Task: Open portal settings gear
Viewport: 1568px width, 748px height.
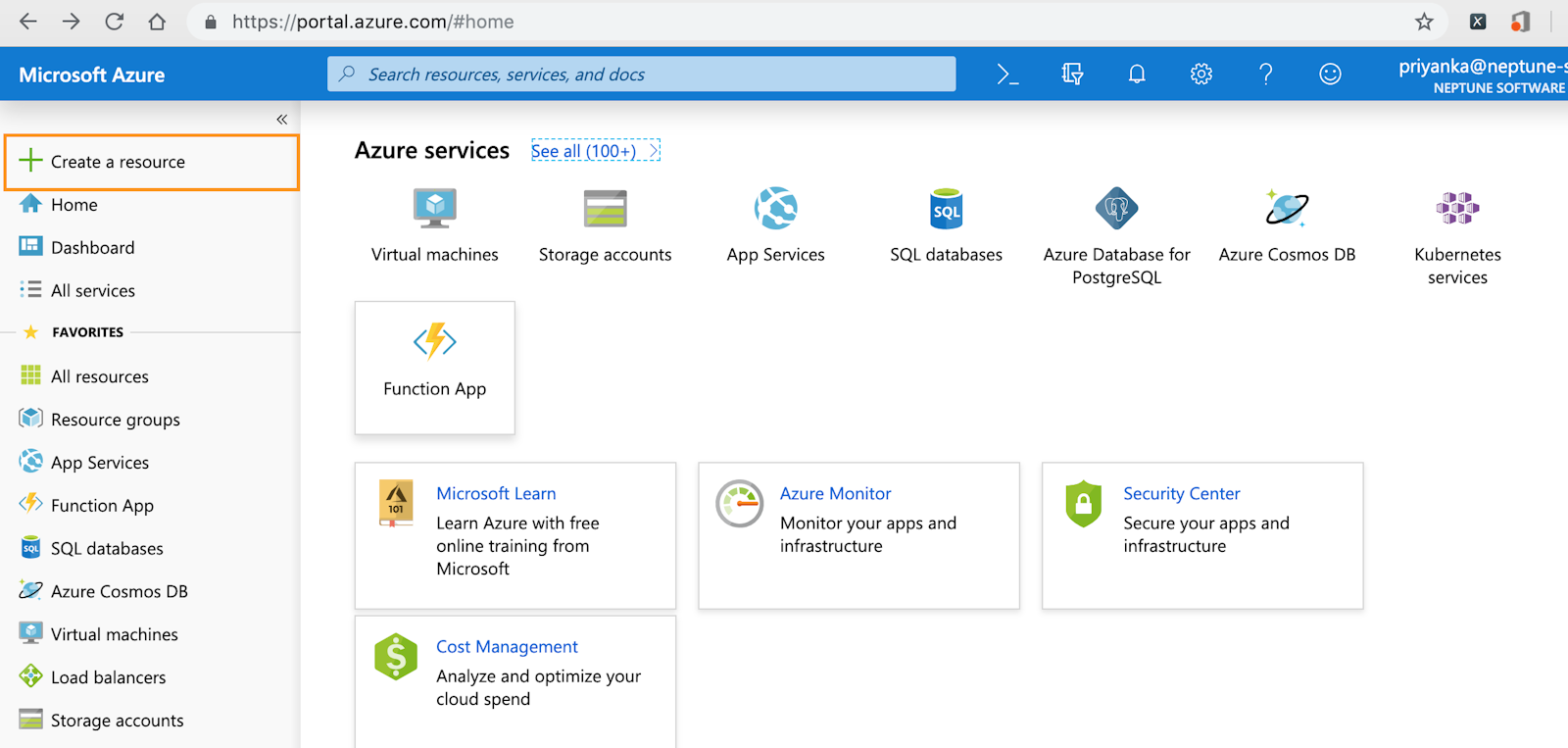Action: tap(1201, 75)
